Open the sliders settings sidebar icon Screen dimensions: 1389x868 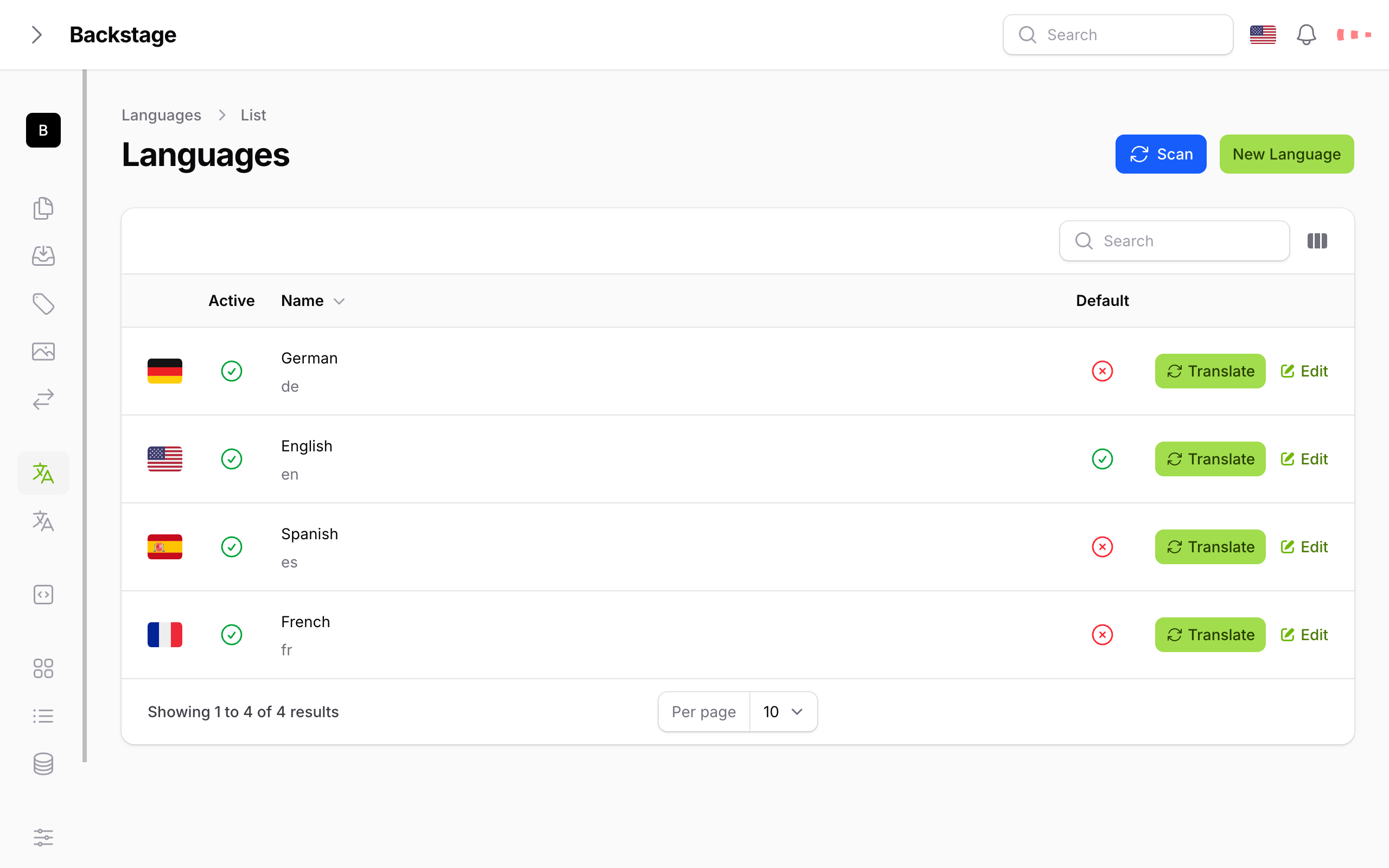click(x=43, y=838)
